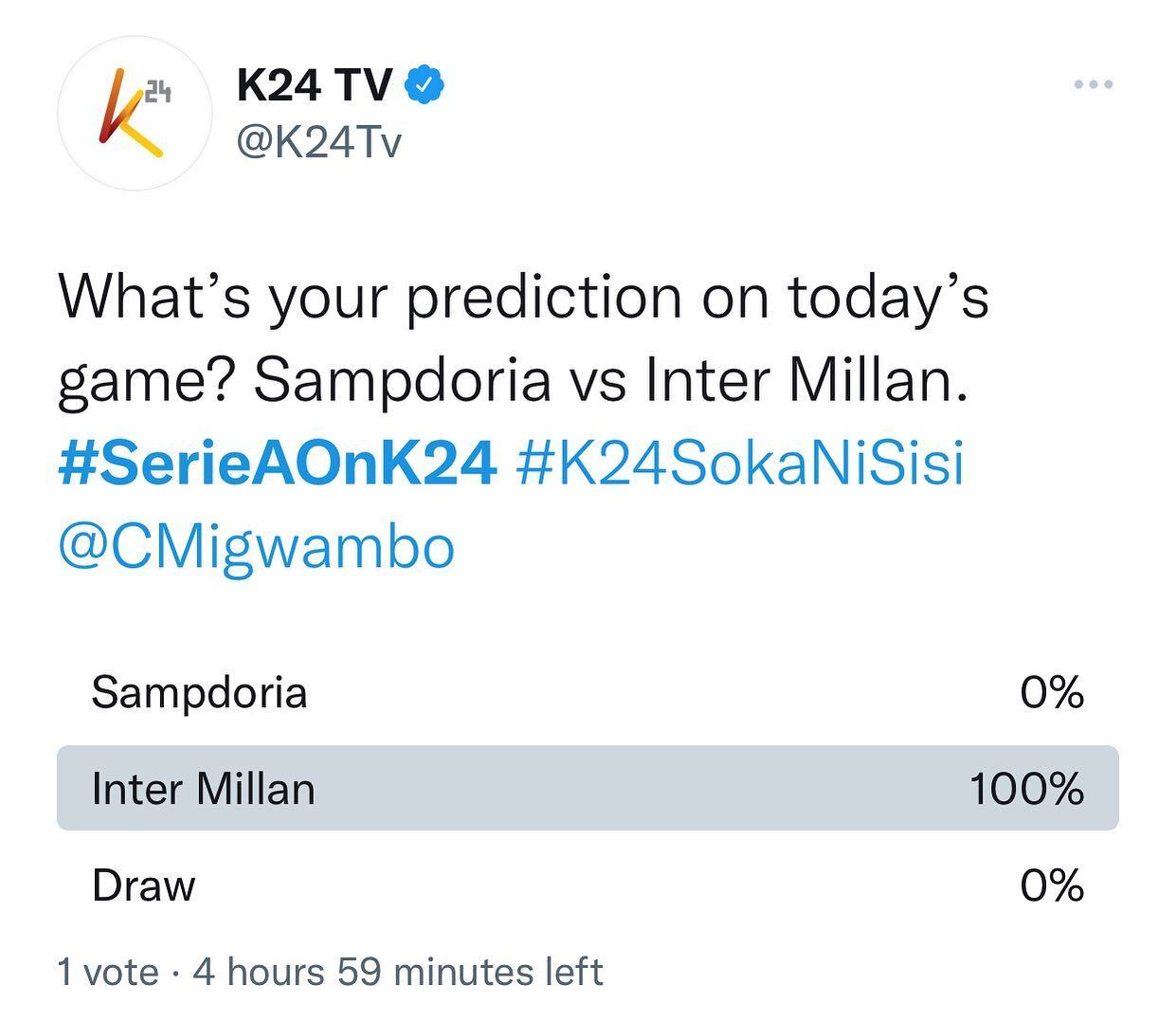
Task: Select the Sampdoria poll option
Action: coord(588,692)
